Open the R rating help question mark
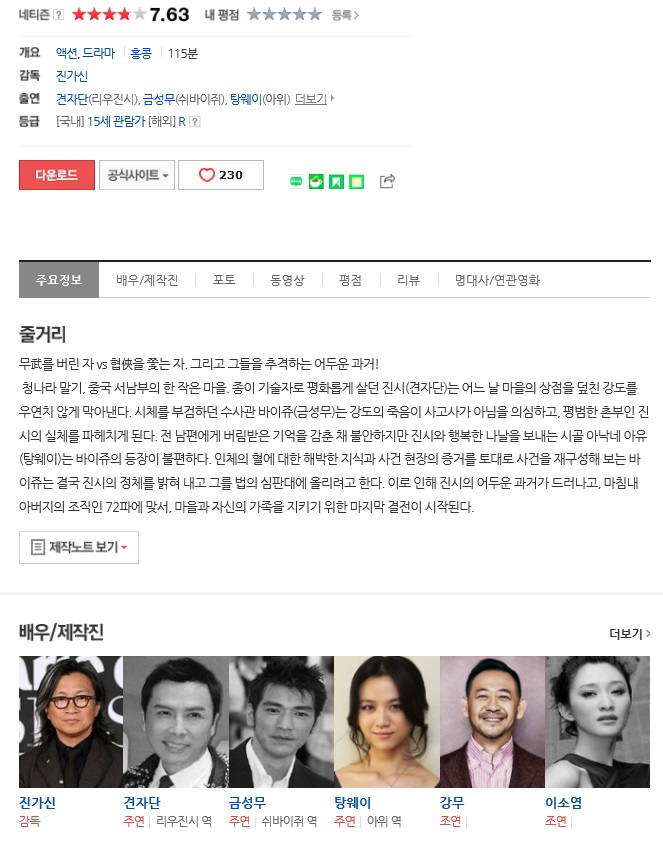The width and height of the screenshot is (663, 841). (x=195, y=122)
